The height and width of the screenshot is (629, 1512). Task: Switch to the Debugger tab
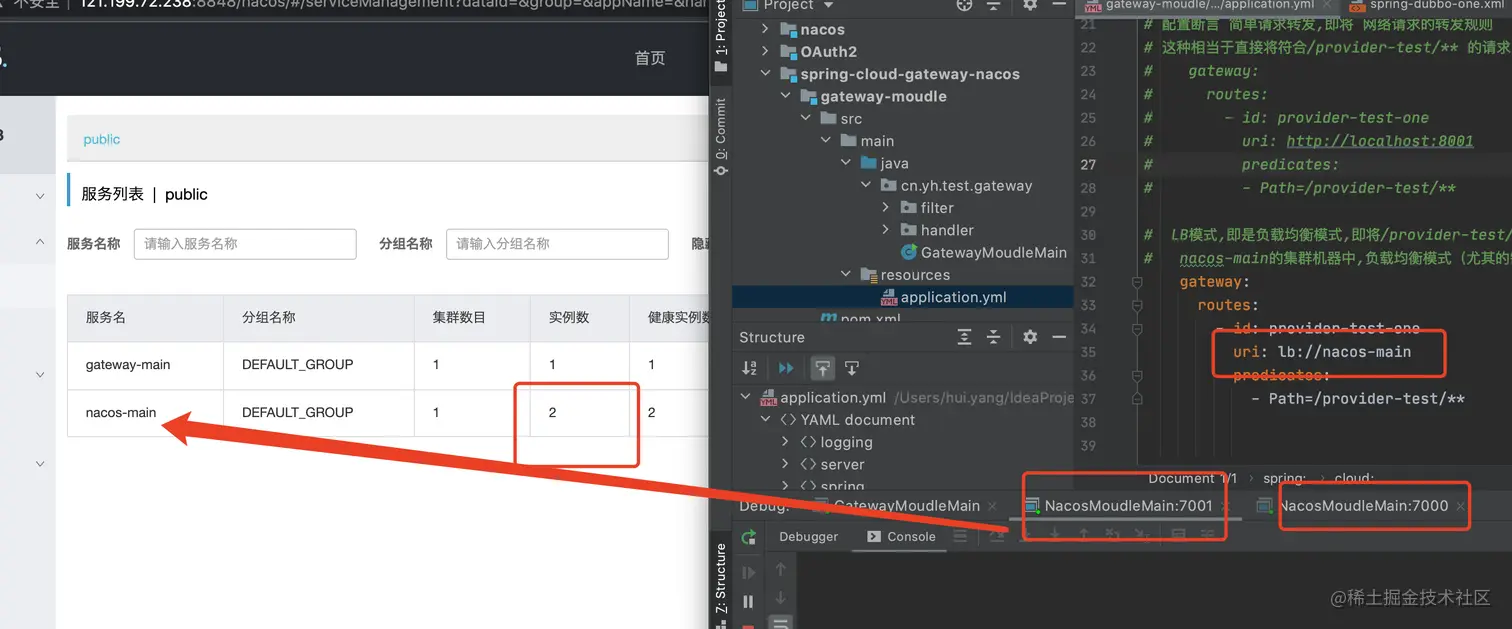[808, 536]
